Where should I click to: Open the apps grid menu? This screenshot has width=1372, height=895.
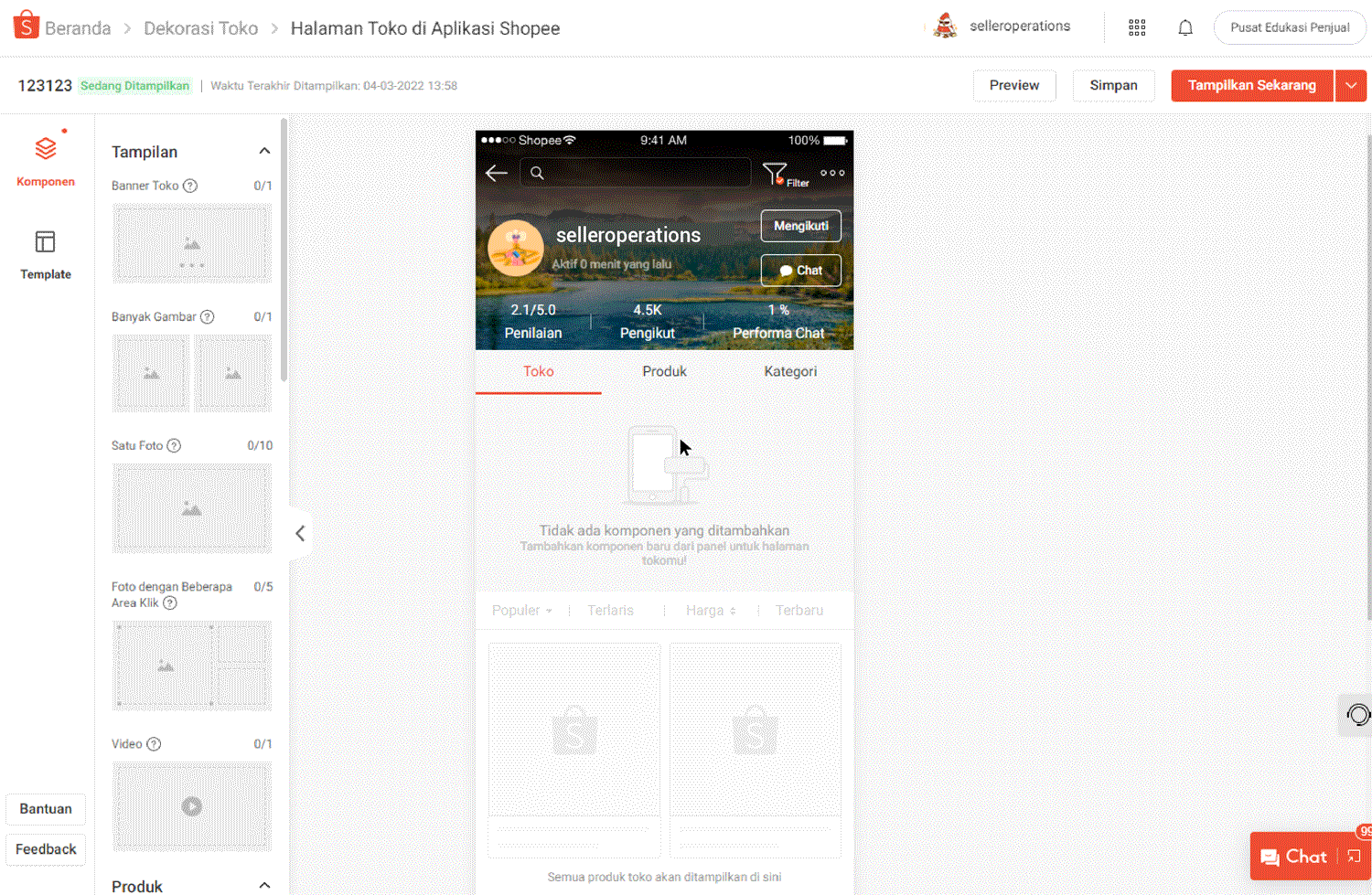(1137, 27)
